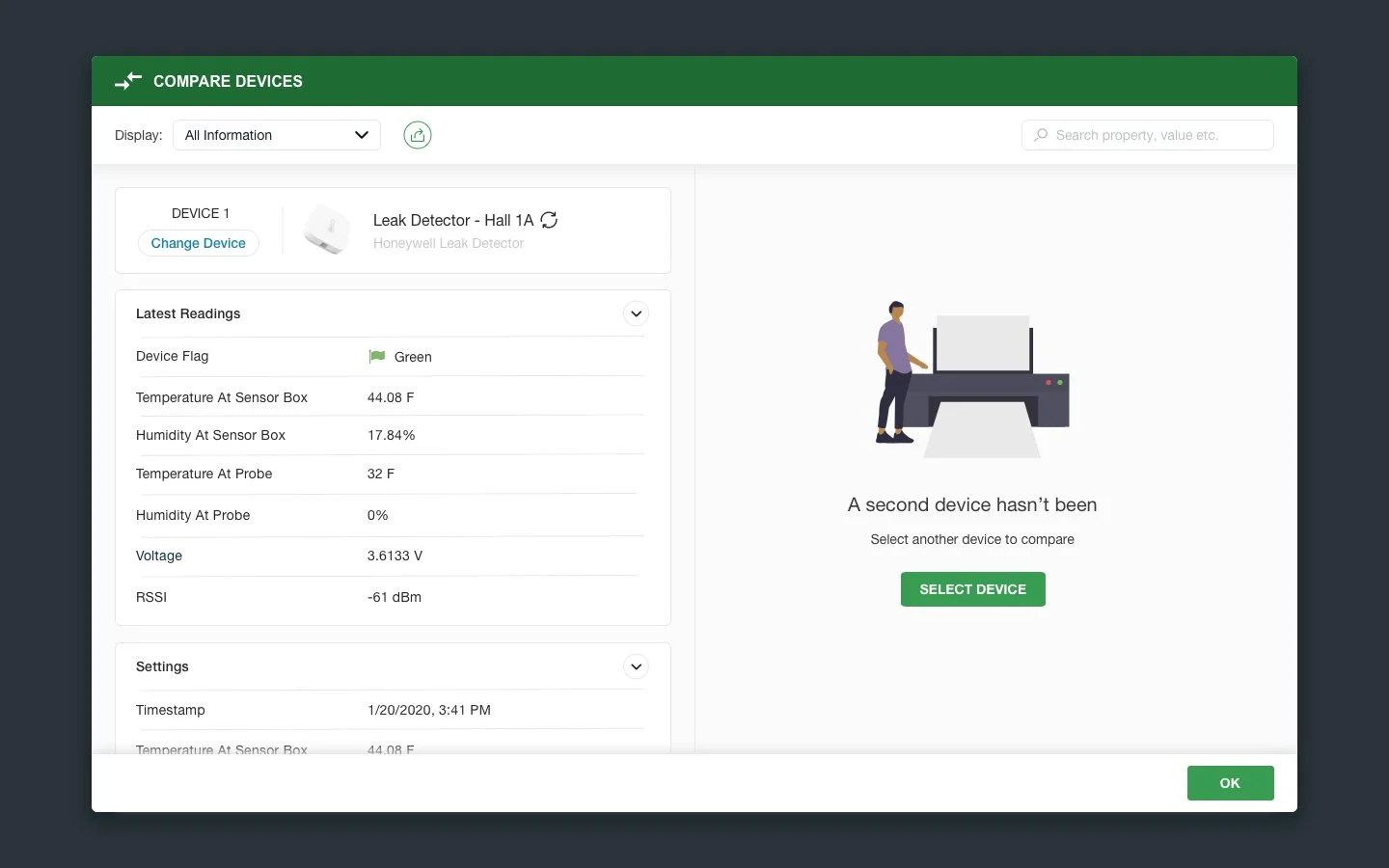The image size is (1389, 868).
Task: Click the Leak Detector - Hall 1A title
Action: (x=453, y=220)
